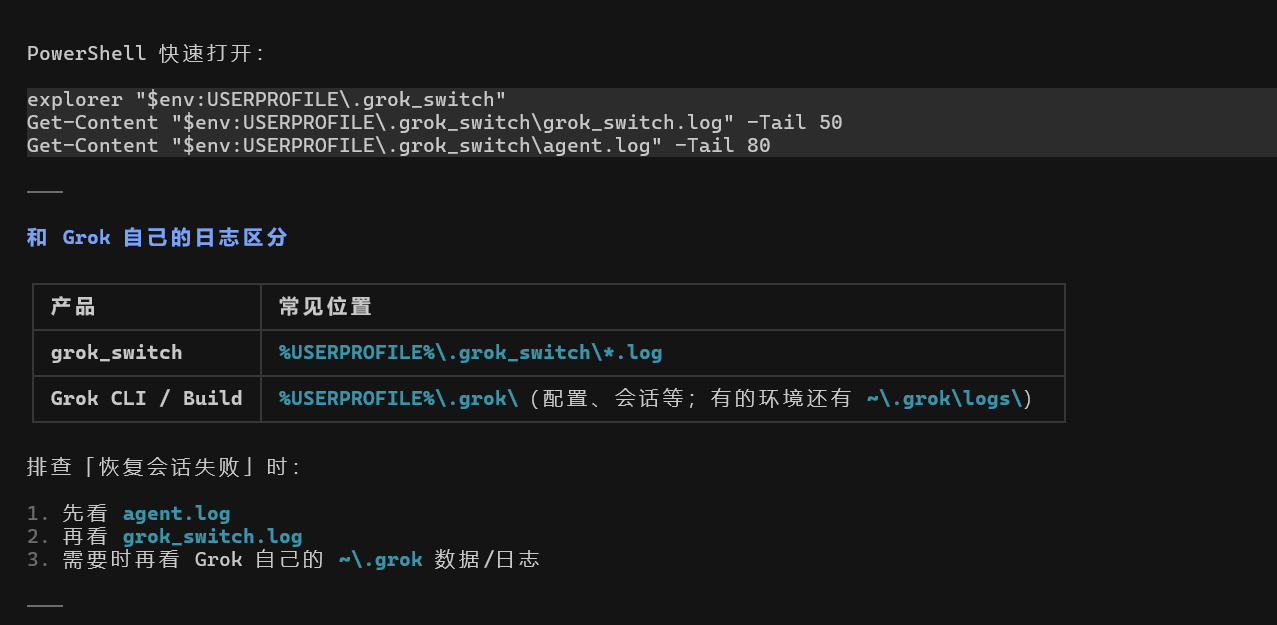
Task: Select the heading "和 Grok 自己的日志区分"
Action: pyautogui.click(x=157, y=237)
